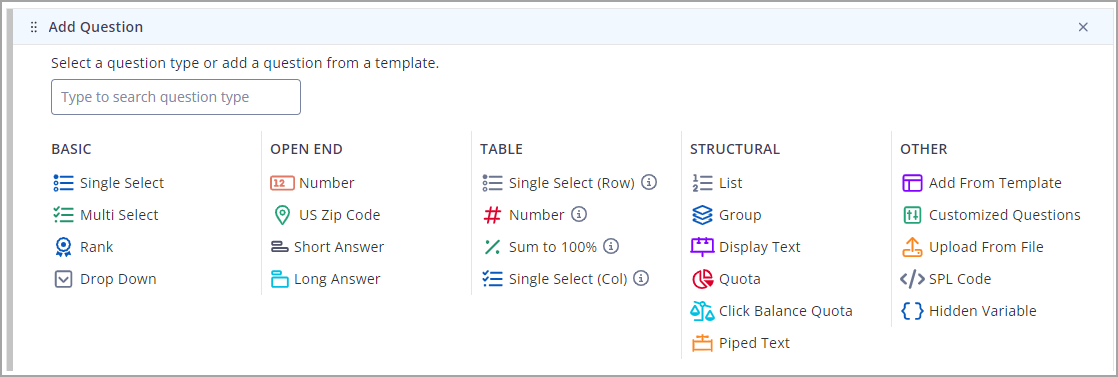The width and height of the screenshot is (1118, 377).
Task: Grab the Add Question drag handle
Action: tap(34, 27)
